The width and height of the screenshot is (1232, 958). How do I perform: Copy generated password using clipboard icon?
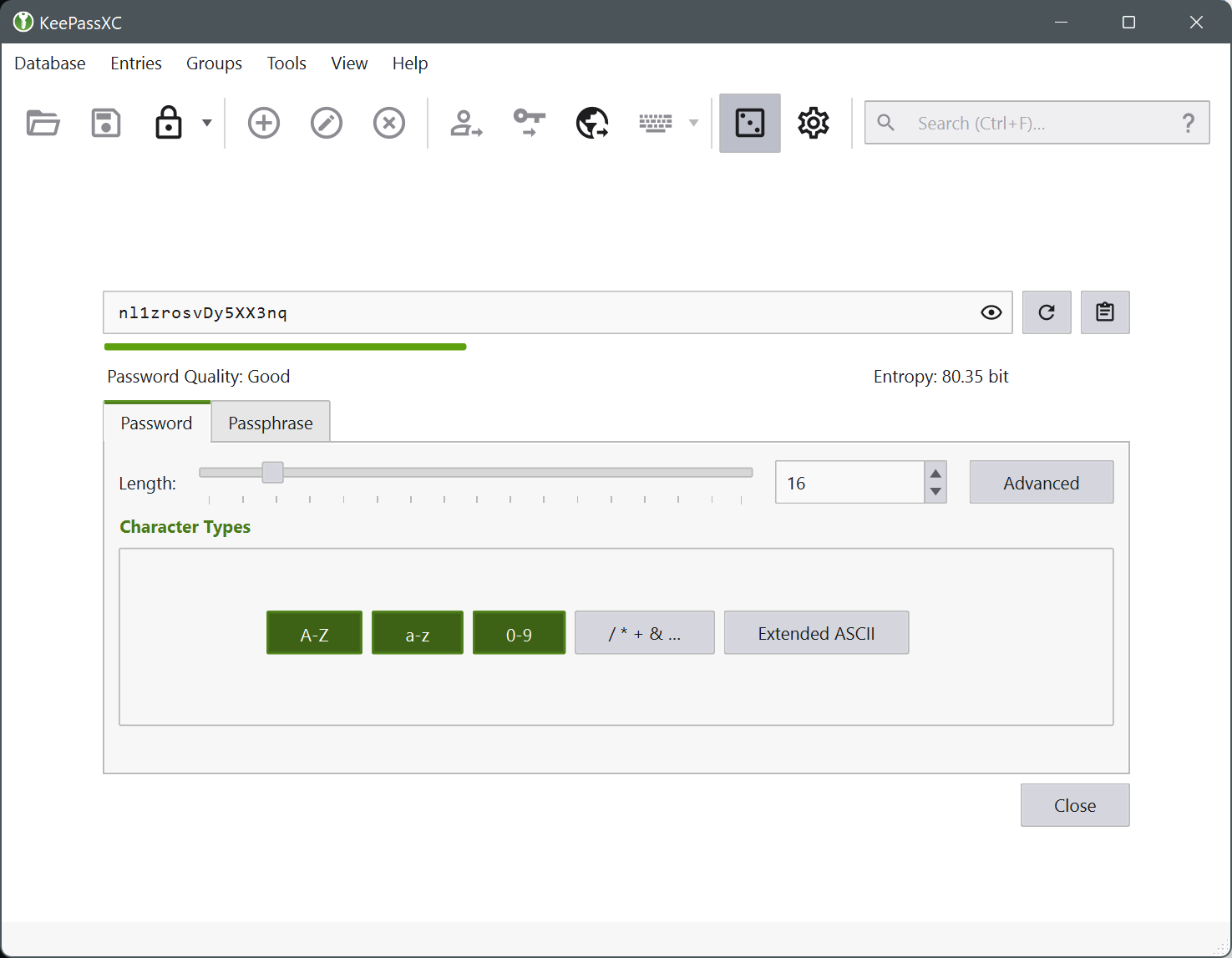pyautogui.click(x=1105, y=312)
